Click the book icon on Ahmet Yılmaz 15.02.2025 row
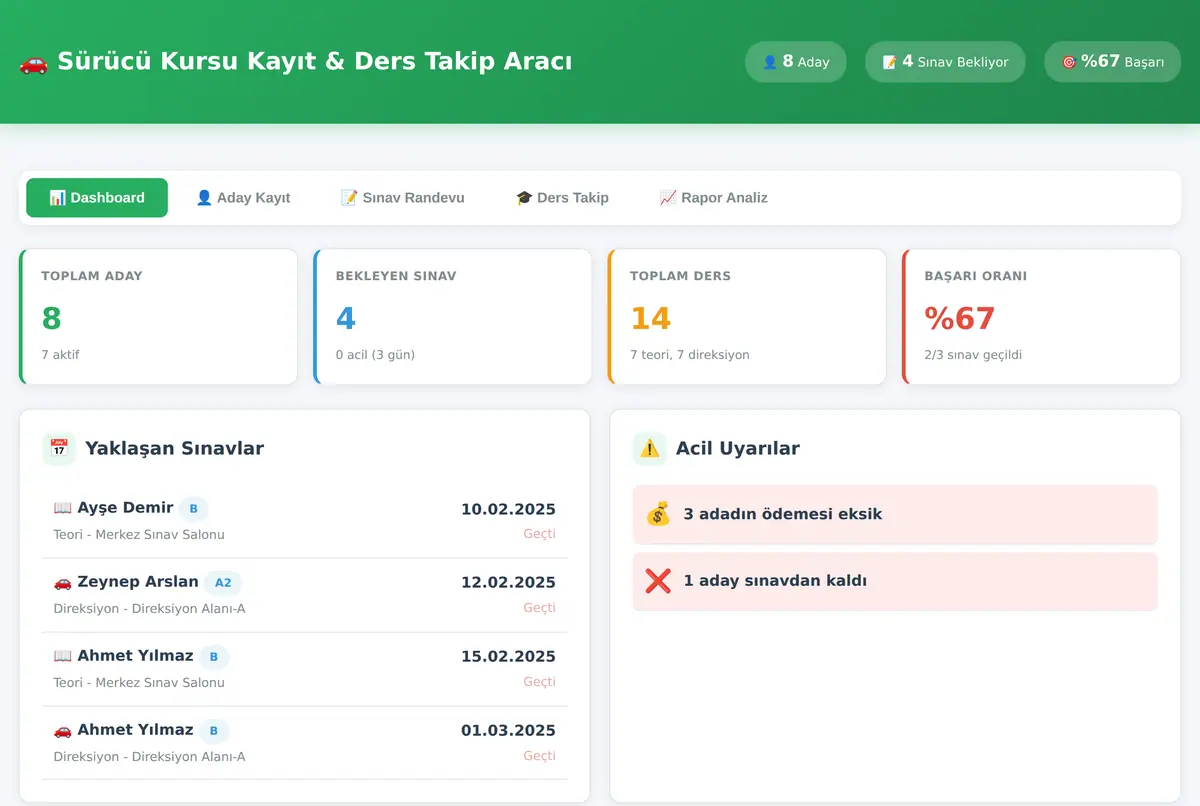 coord(63,656)
